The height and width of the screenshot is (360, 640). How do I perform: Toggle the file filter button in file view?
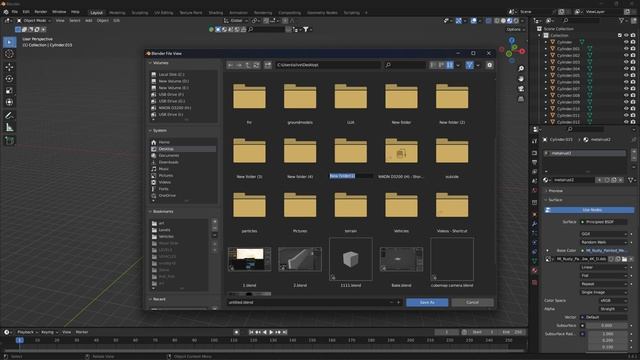[470, 65]
